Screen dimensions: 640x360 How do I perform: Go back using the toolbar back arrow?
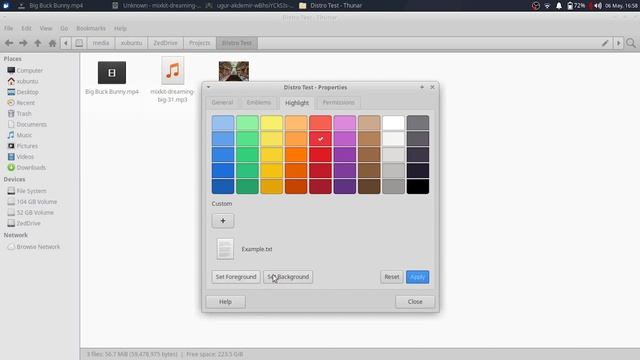[9, 43]
